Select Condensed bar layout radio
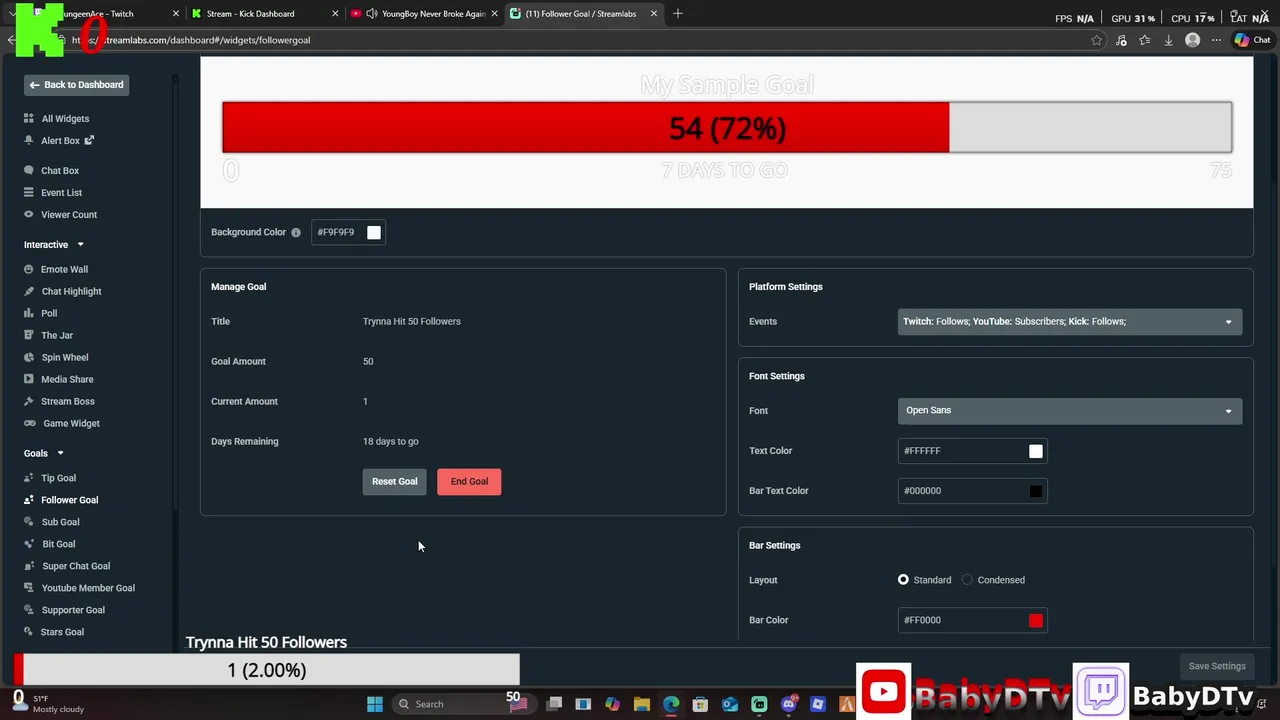Image resolution: width=1280 pixels, height=720 pixels. click(x=967, y=580)
